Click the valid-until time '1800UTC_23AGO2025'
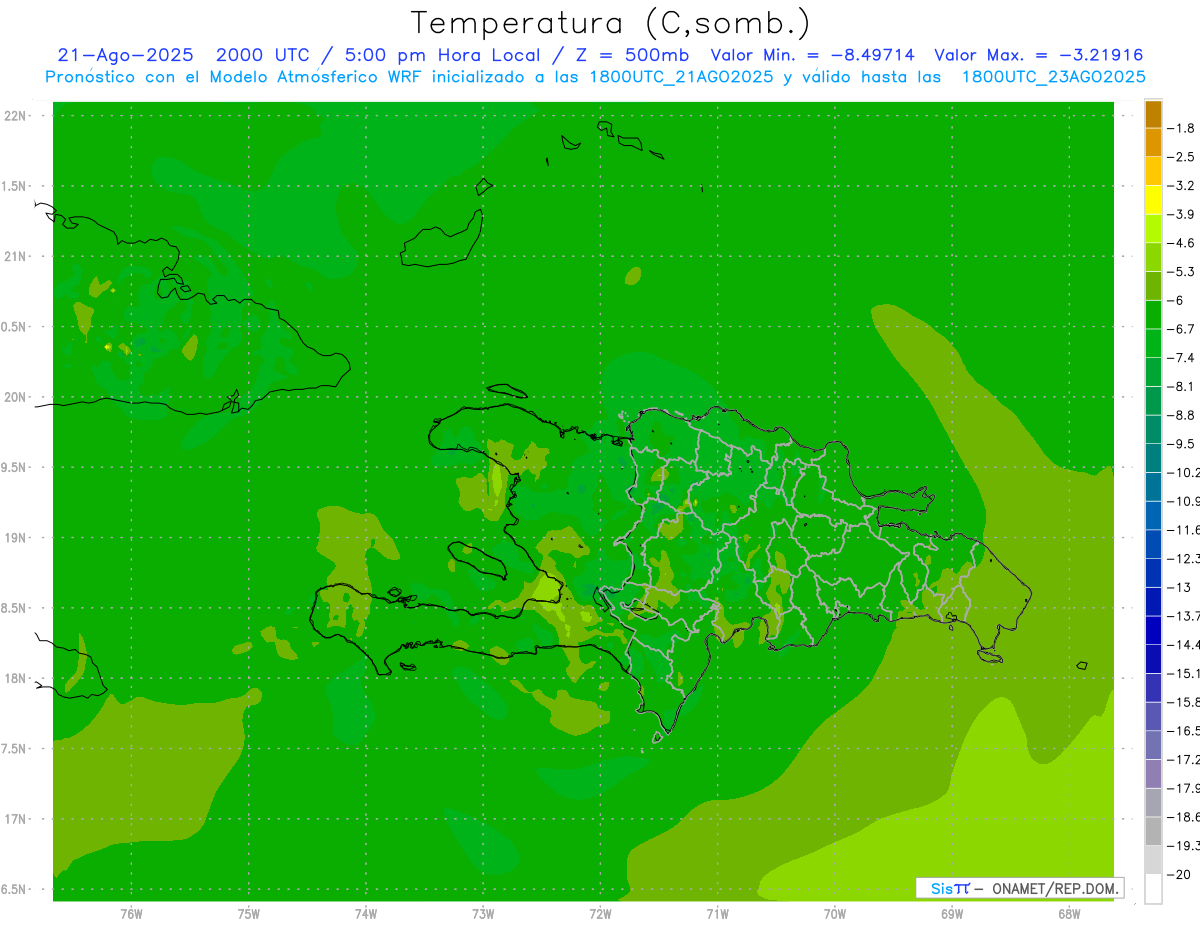Viewport: 1200px width, 927px height. (1054, 77)
